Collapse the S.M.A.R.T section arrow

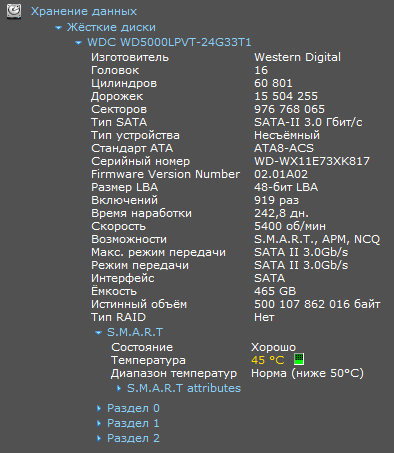(98, 333)
